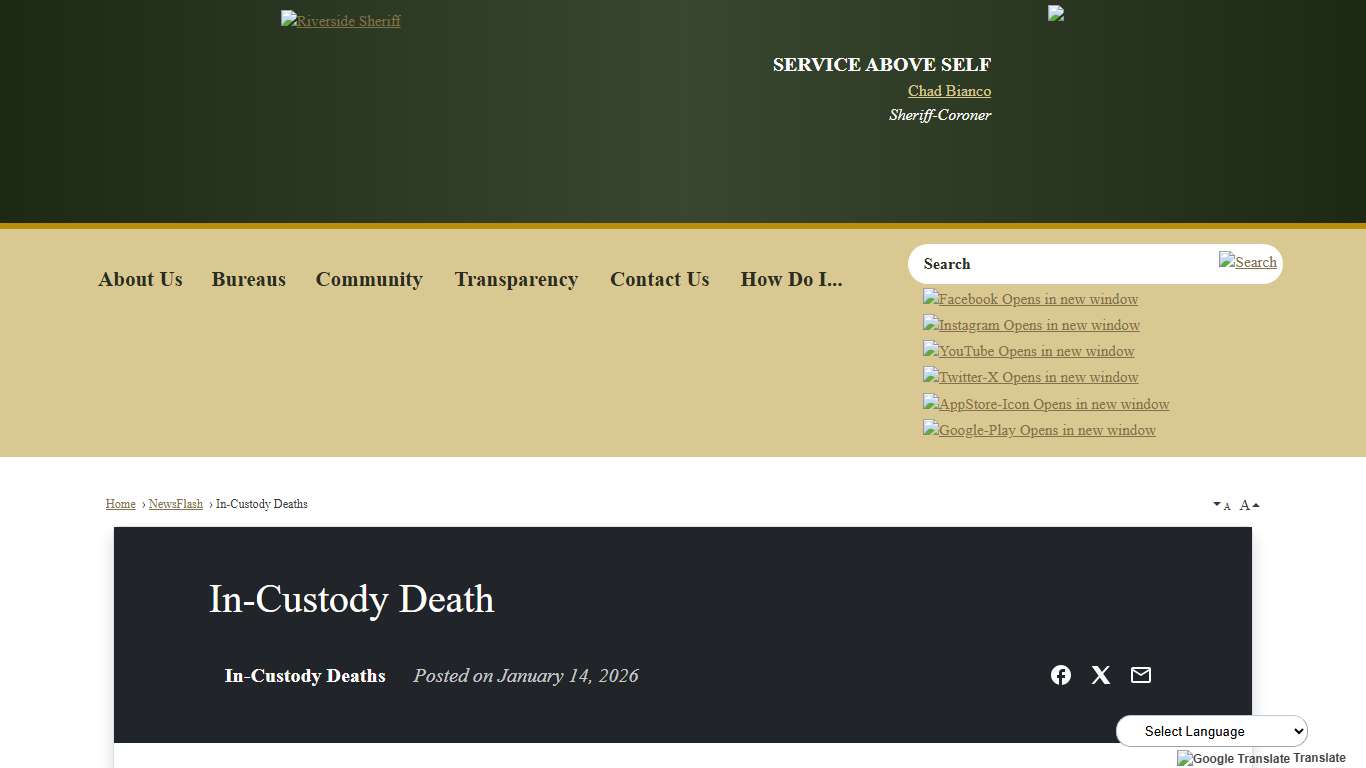
Task: Open the Facebook page in new window
Action: (1029, 298)
